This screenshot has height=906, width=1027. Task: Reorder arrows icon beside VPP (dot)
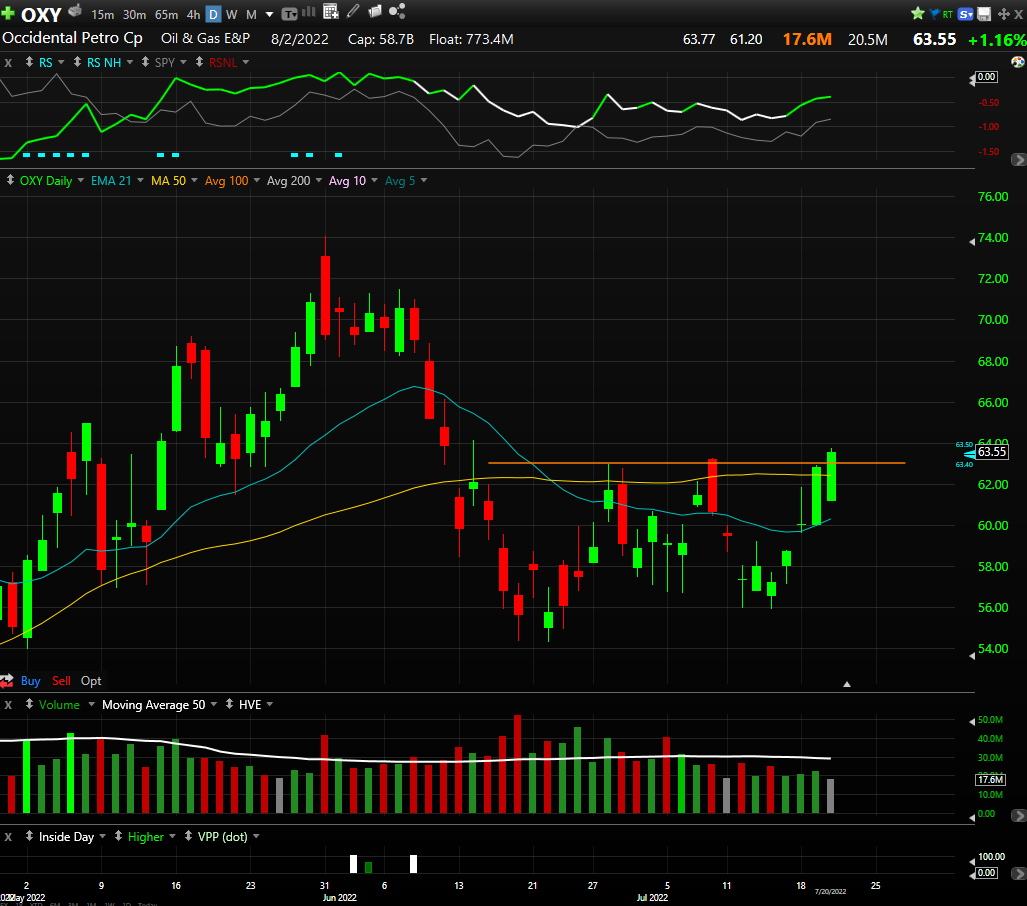(189, 836)
